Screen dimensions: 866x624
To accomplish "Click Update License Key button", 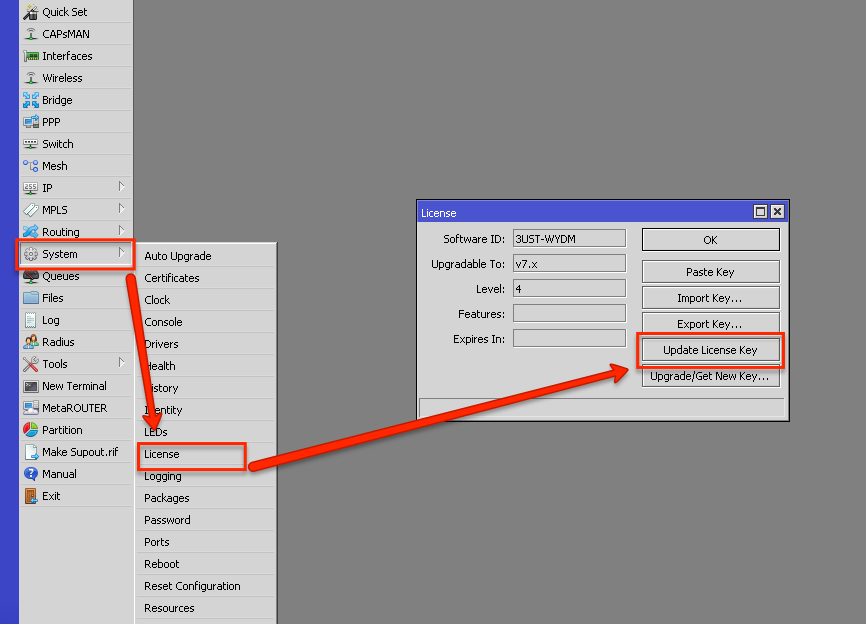I will (710, 350).
